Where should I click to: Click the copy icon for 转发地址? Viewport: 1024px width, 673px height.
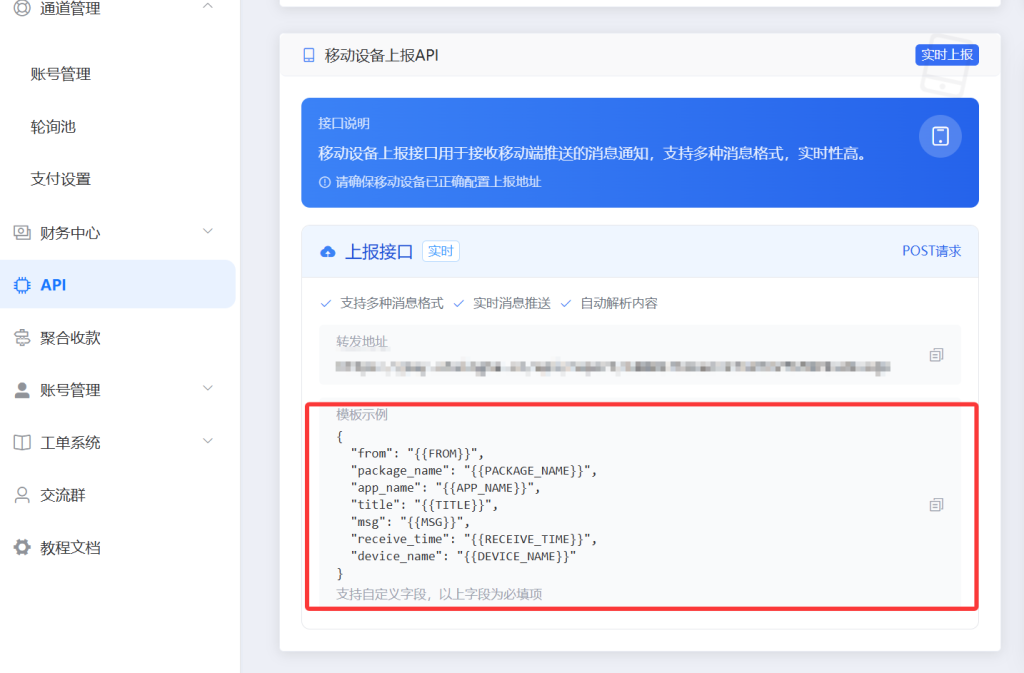pos(936,355)
